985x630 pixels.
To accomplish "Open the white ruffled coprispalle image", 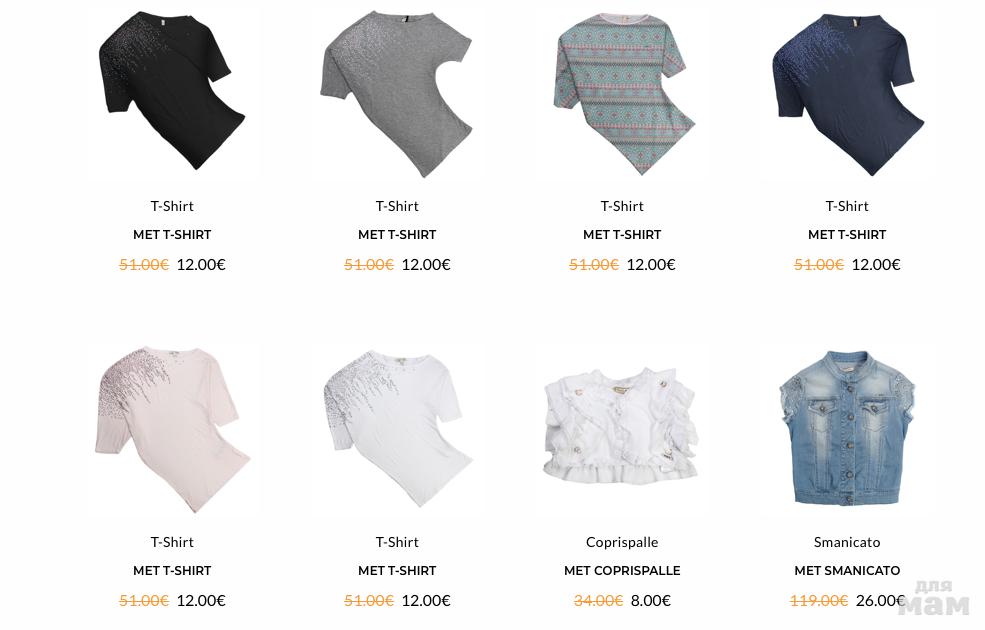I will 621,426.
